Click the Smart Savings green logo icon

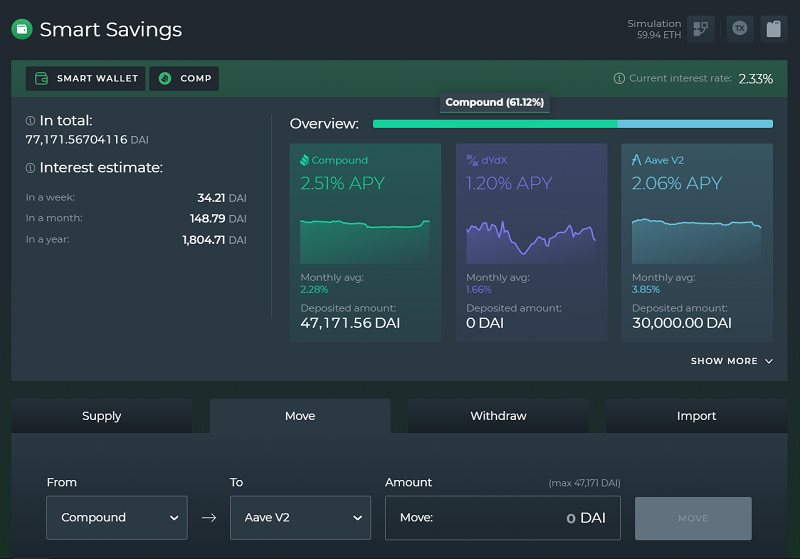pos(22,29)
